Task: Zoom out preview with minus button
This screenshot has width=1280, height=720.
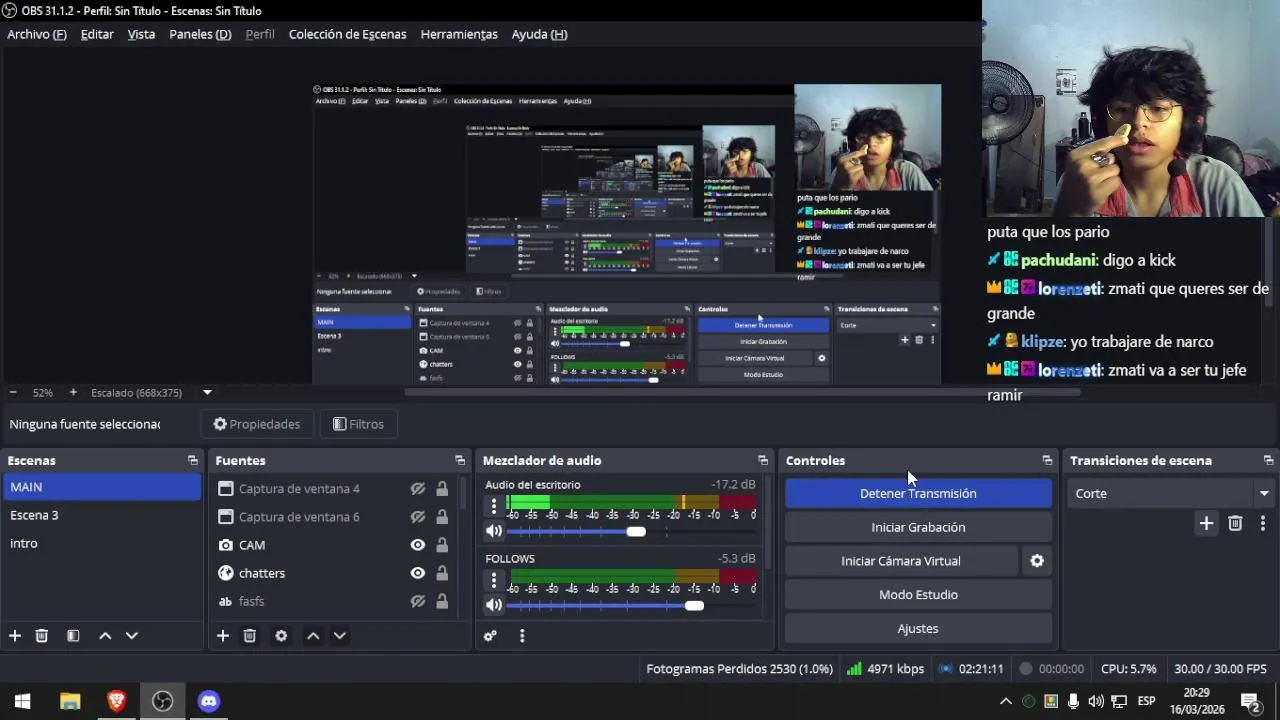Action: coord(13,393)
